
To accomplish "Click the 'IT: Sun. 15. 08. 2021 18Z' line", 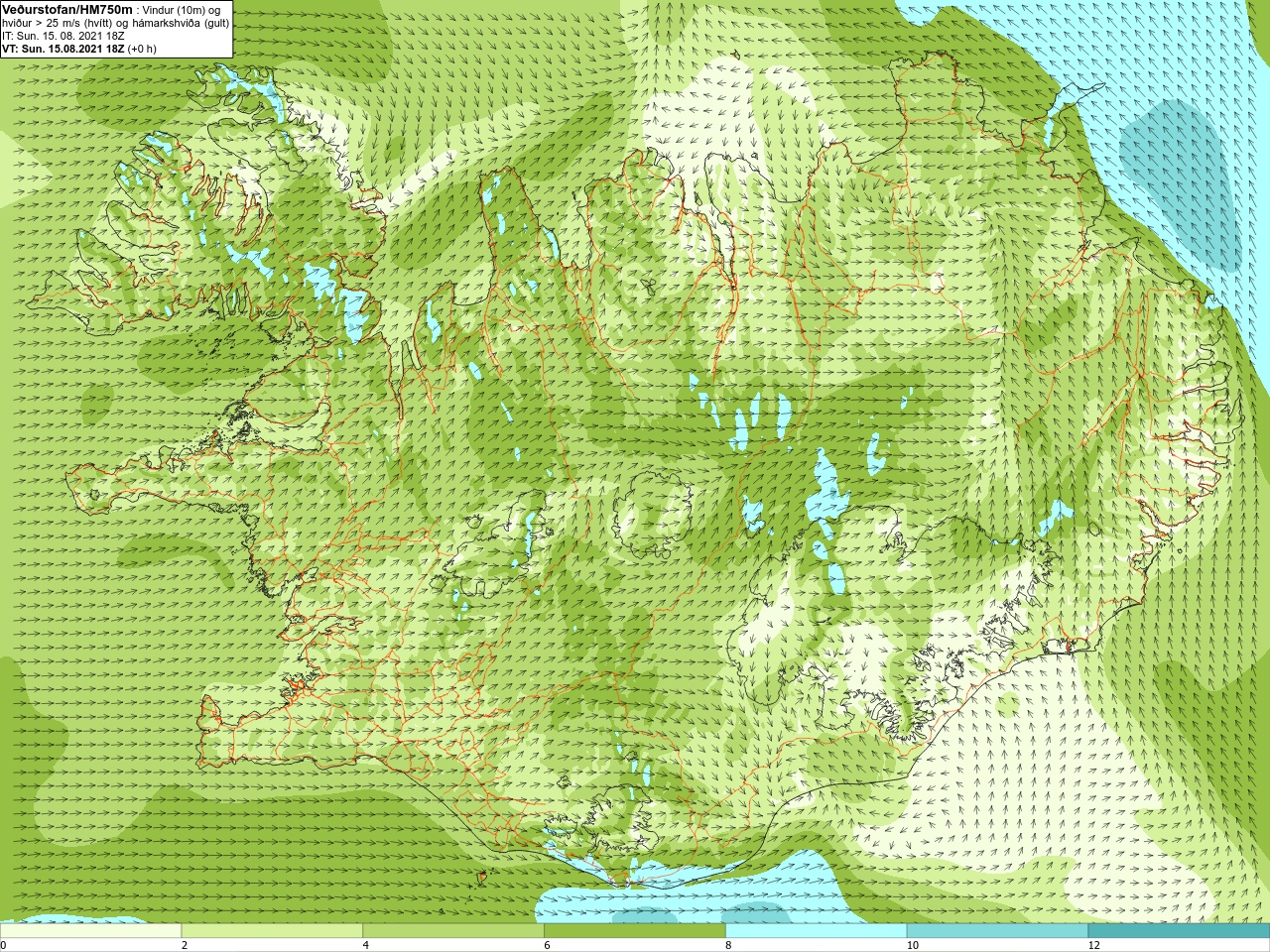I will (x=63, y=36).
